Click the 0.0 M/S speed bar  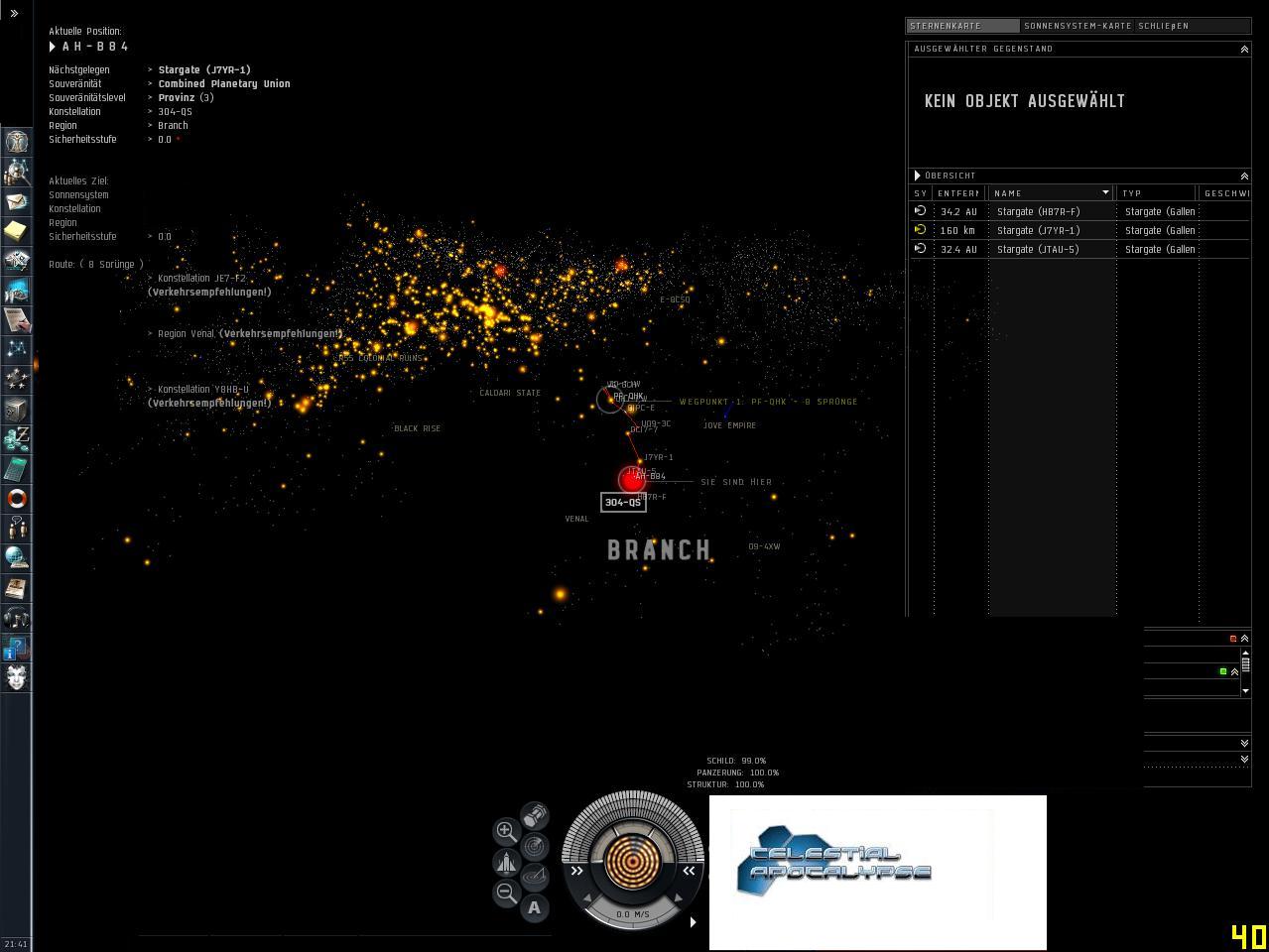coord(633,914)
